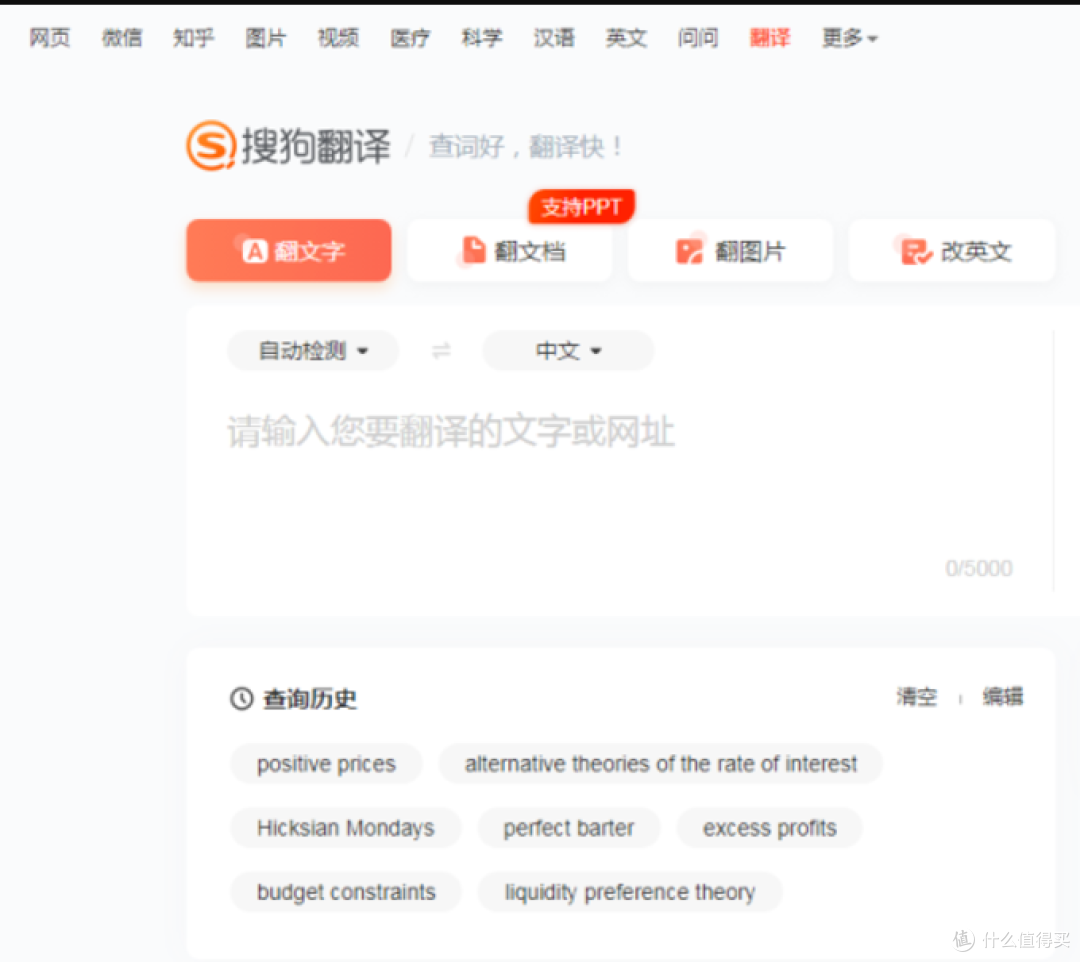Open 视频 in top navigation
Image resolution: width=1080 pixels, height=962 pixels.
(x=338, y=38)
